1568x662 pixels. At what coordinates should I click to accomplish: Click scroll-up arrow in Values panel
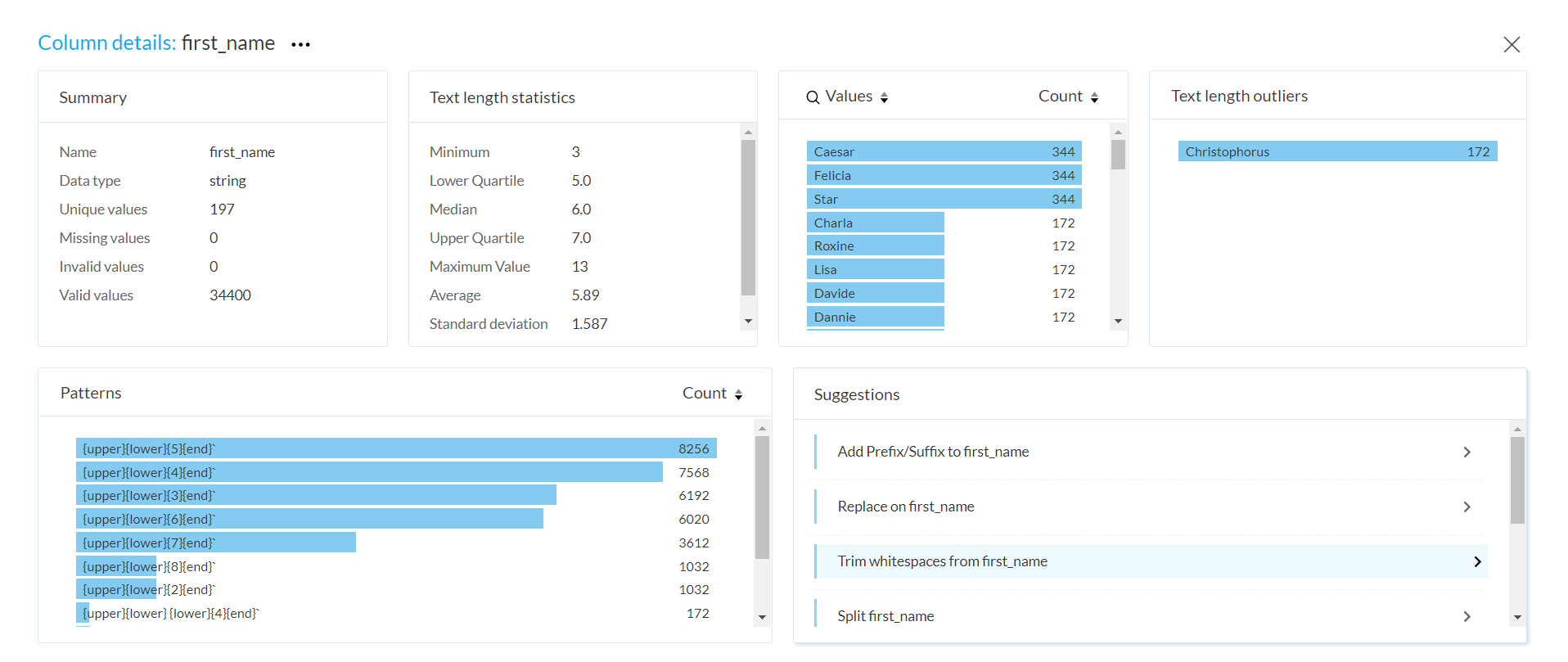click(1118, 132)
